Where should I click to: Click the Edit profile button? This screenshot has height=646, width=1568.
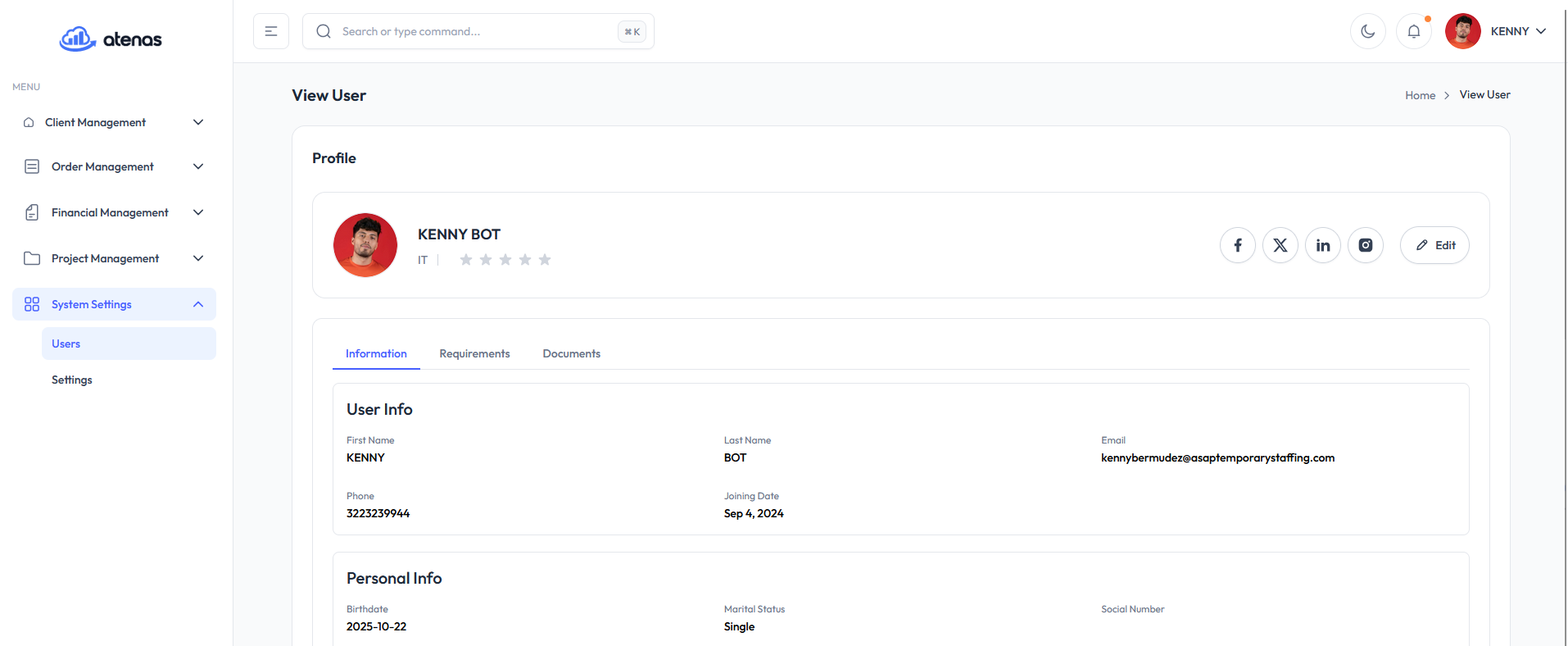[1434, 245]
